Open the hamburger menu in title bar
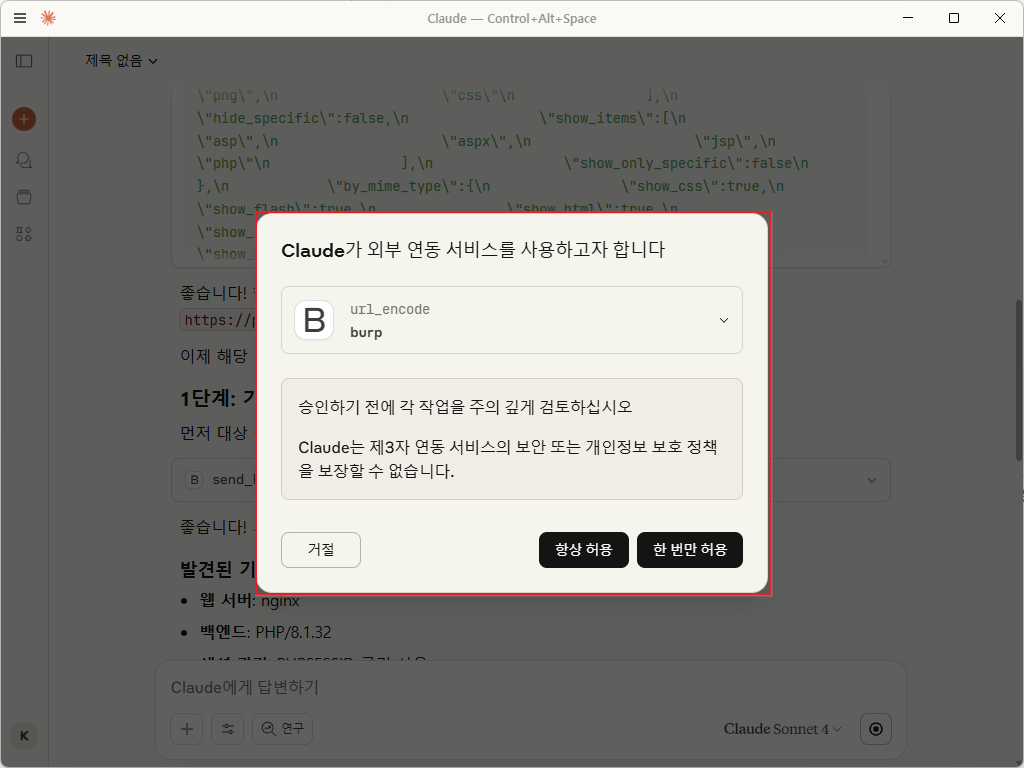 click(20, 18)
